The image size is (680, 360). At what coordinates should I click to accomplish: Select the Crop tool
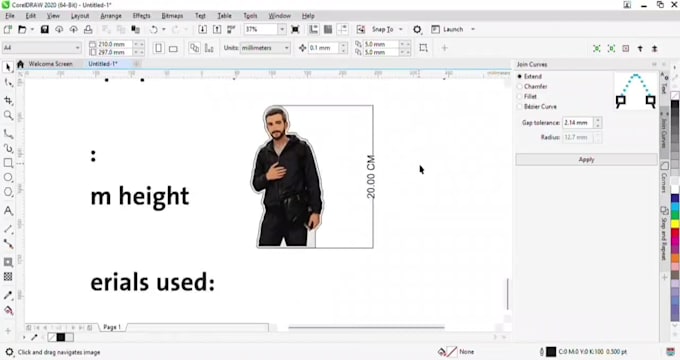pyautogui.click(x=8, y=100)
